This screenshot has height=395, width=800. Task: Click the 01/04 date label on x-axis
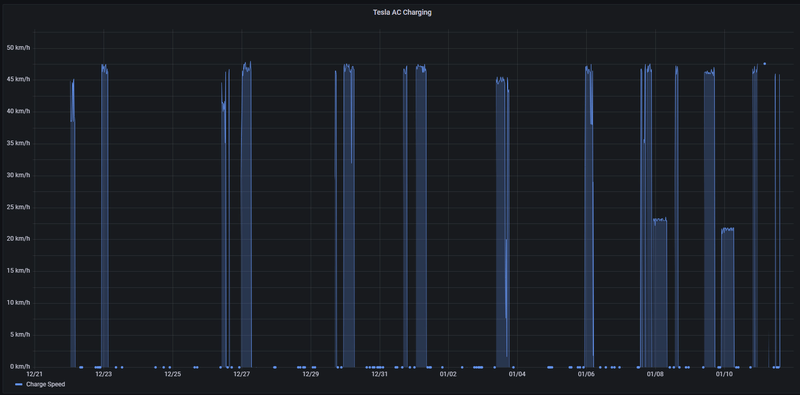coord(517,374)
